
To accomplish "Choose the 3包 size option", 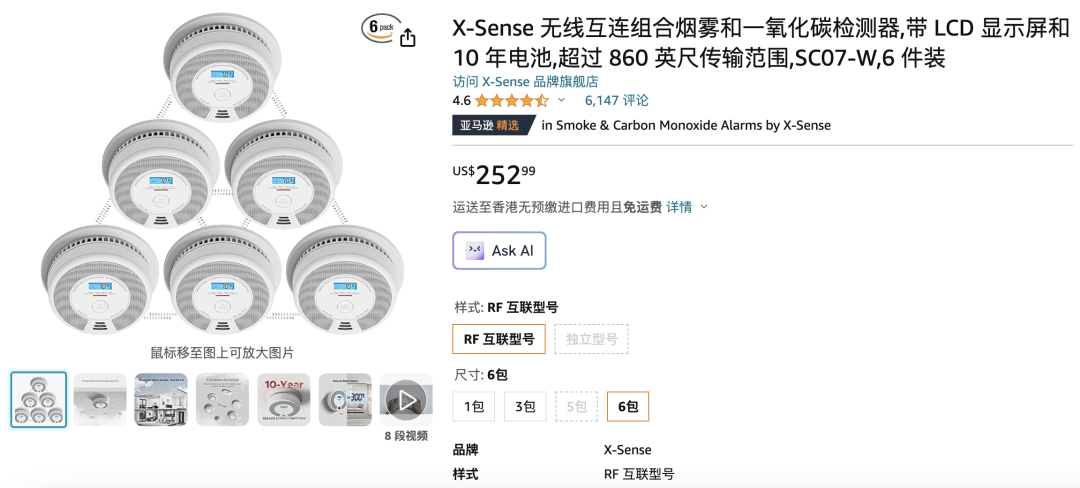I will coord(524,406).
